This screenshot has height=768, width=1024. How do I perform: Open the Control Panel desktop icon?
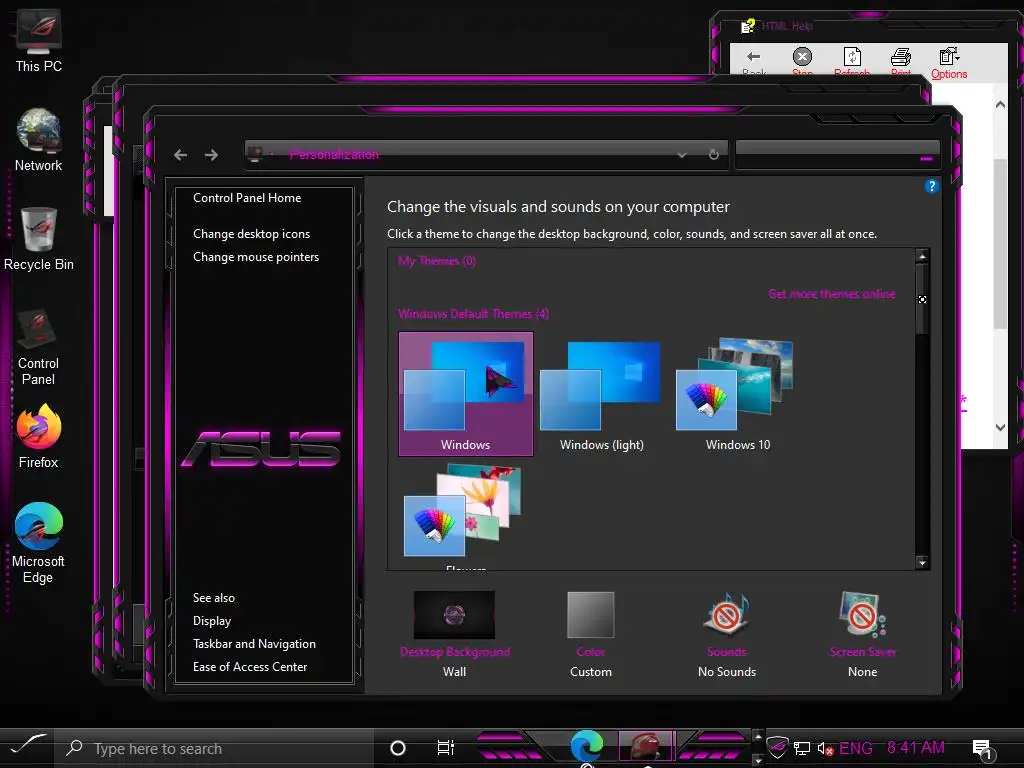point(38,347)
